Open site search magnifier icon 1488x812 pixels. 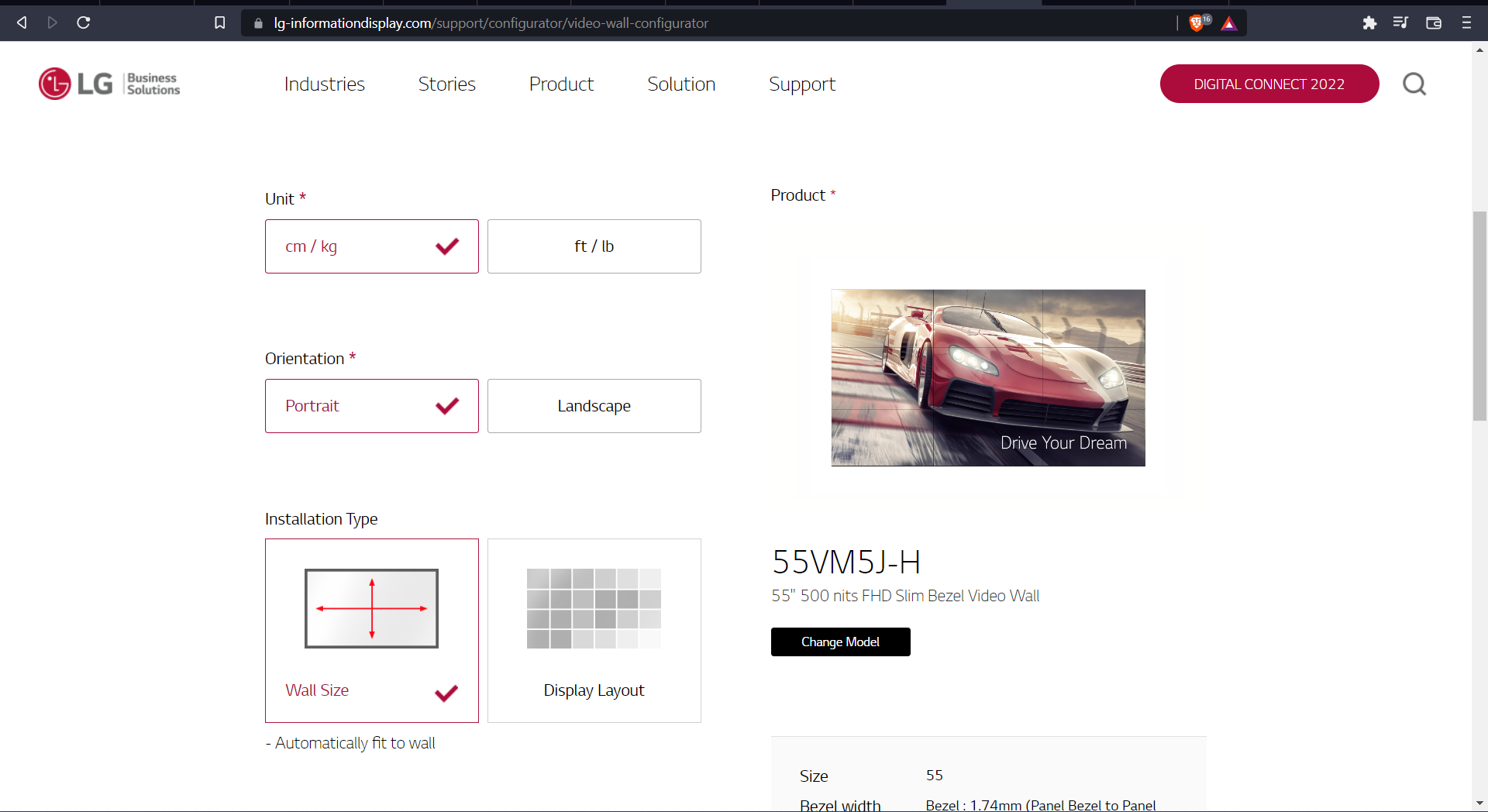[1414, 84]
